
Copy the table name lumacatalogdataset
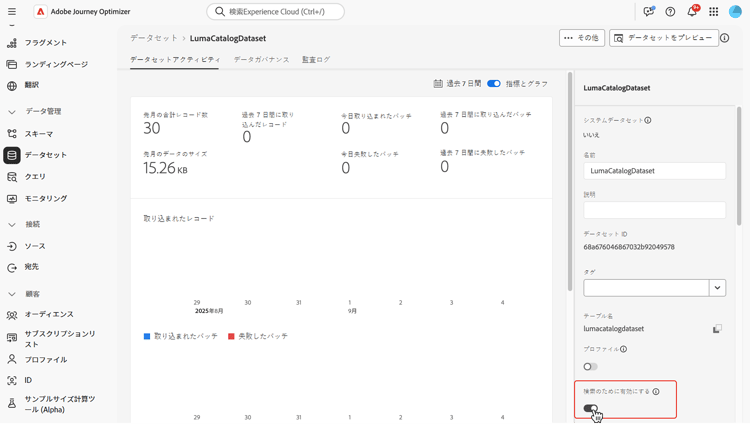717,329
